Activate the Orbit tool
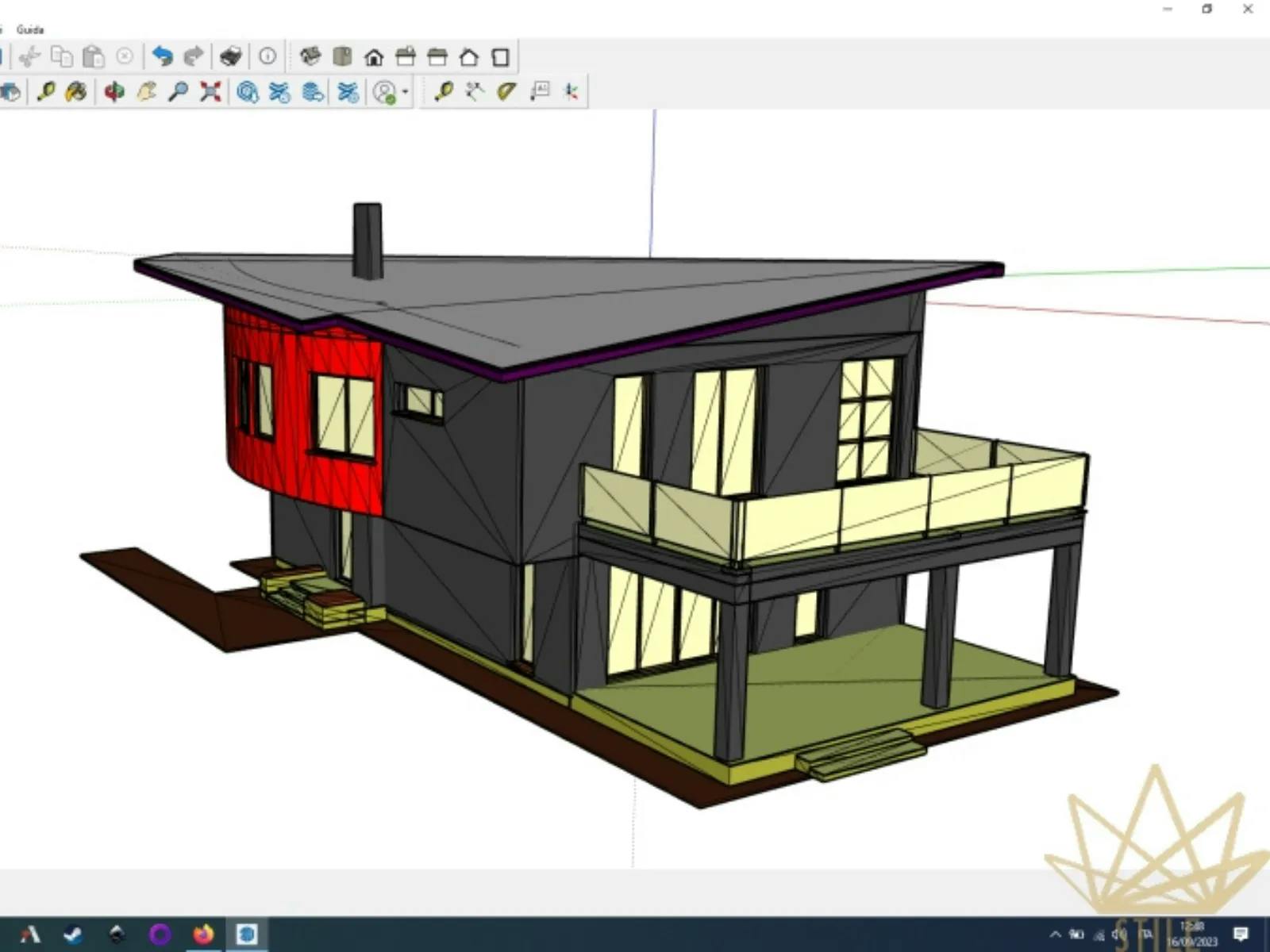 coord(114,92)
